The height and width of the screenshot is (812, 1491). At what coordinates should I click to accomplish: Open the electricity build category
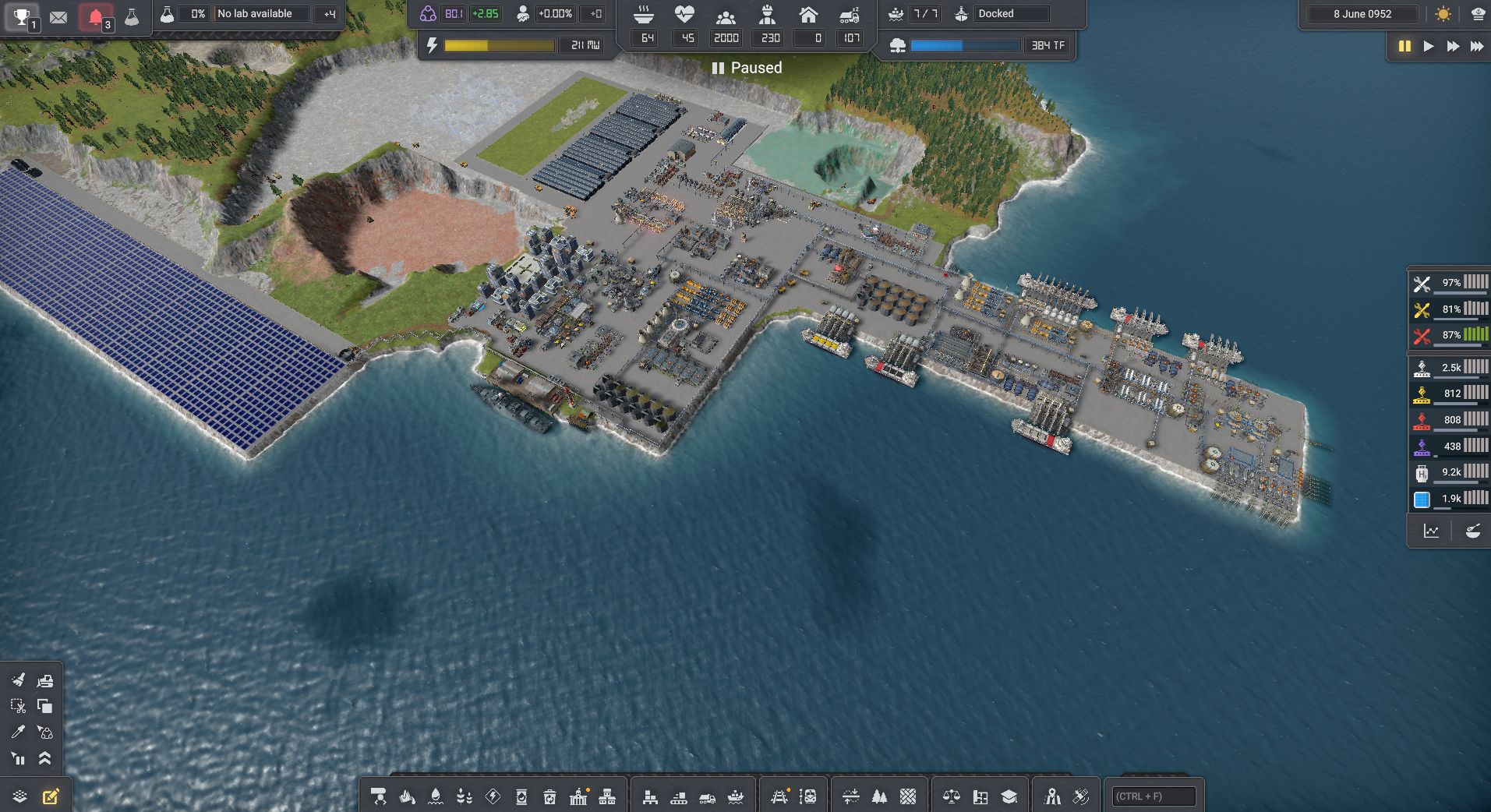493,796
